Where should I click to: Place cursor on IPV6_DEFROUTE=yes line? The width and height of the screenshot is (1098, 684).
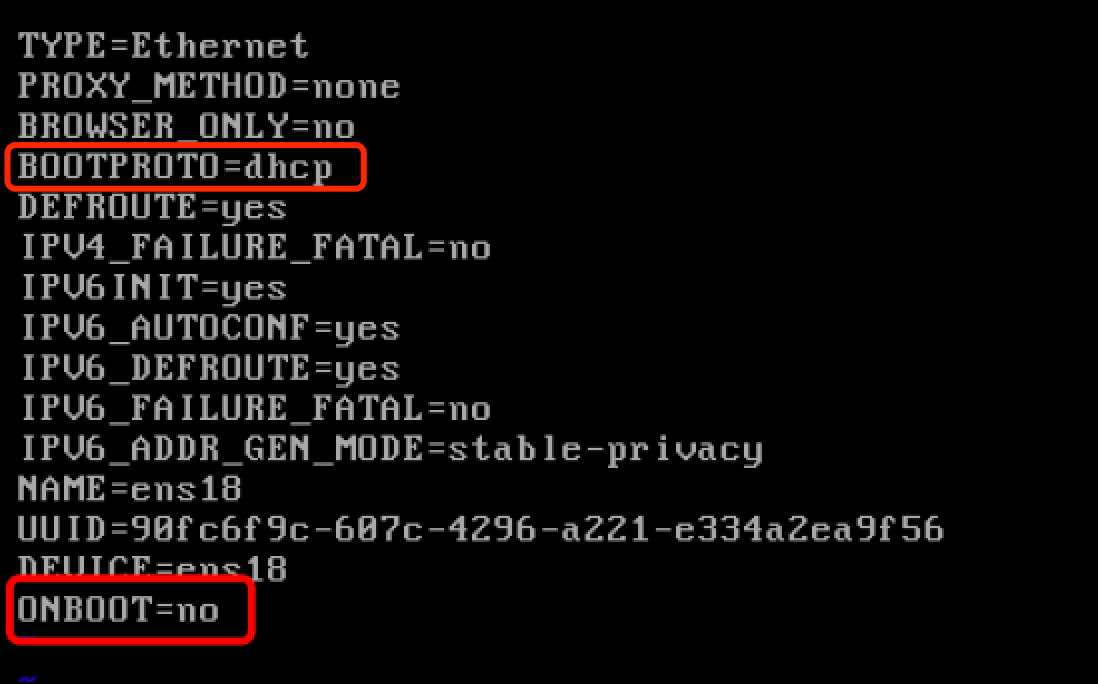click(209, 368)
